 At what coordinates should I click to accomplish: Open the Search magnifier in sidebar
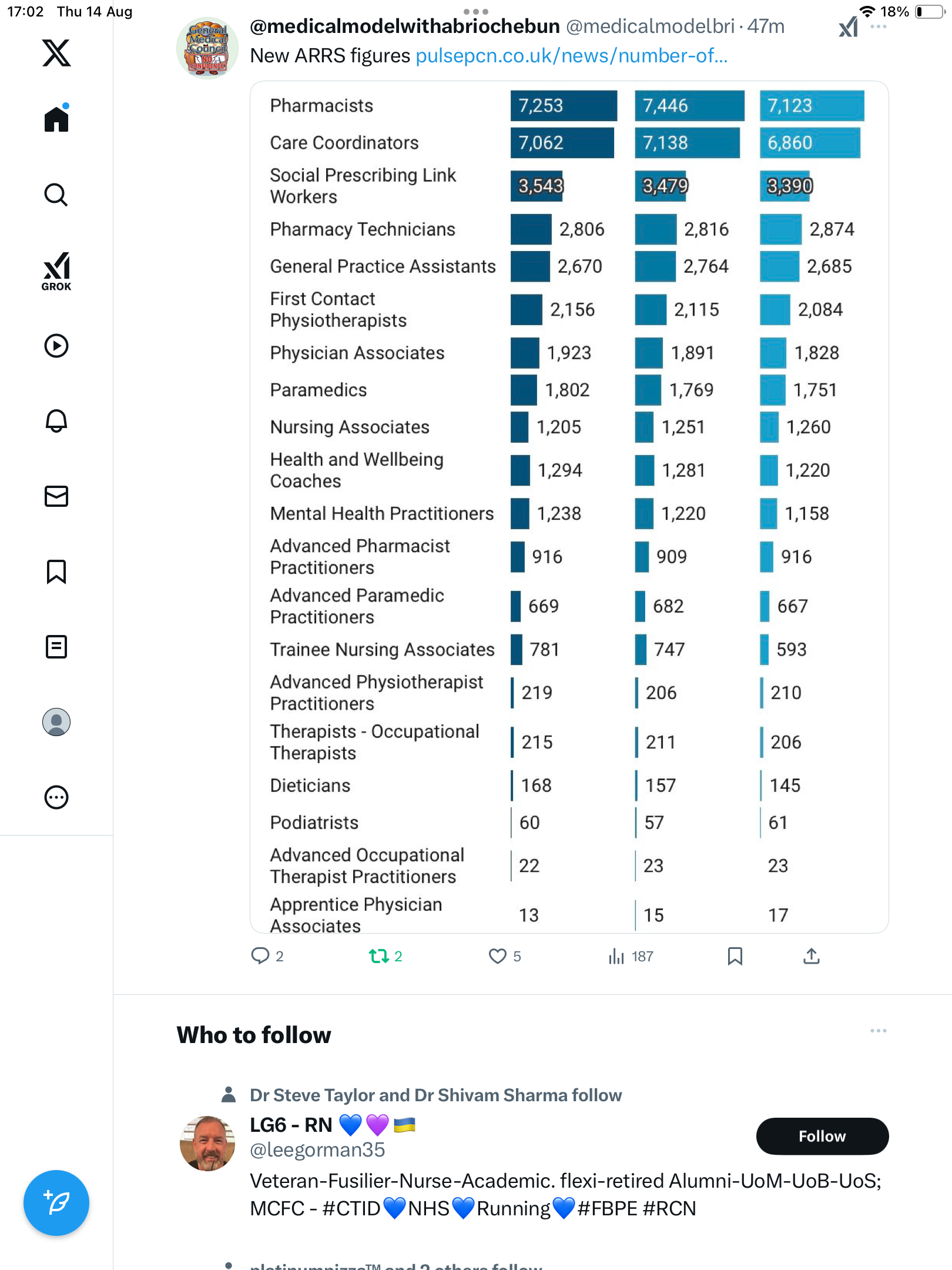point(56,195)
